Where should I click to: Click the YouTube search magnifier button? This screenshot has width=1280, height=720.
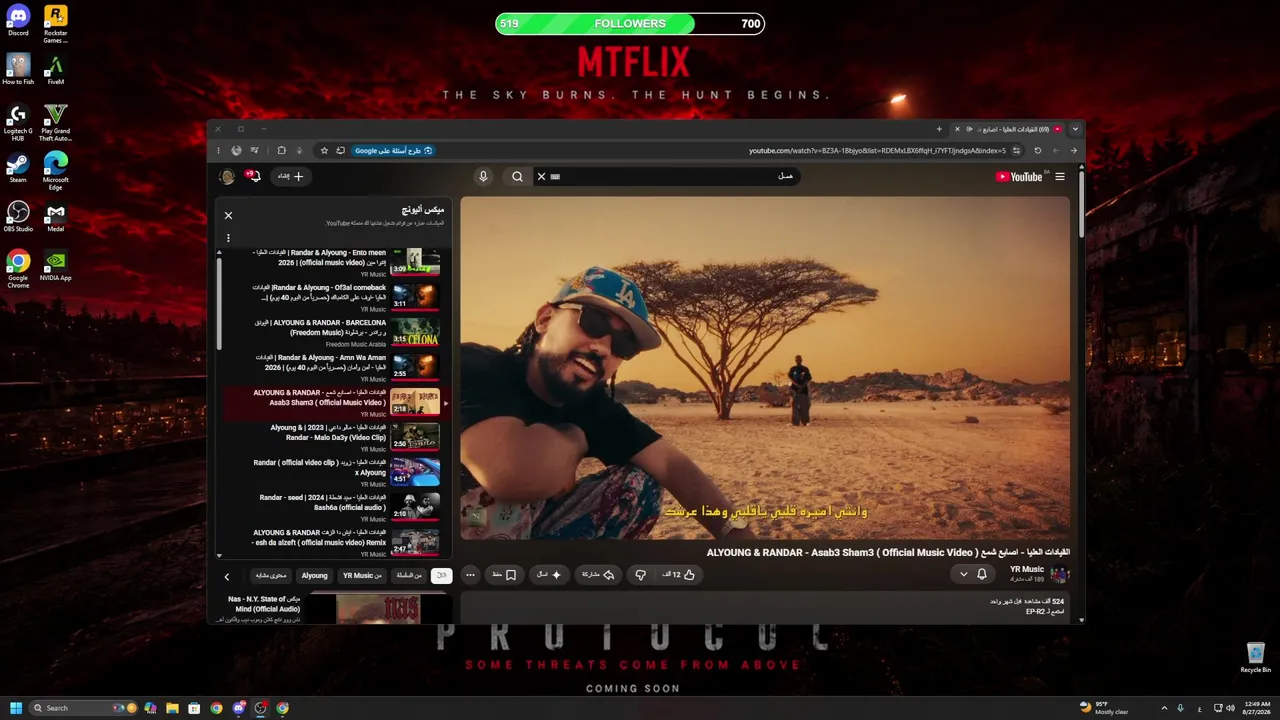[517, 177]
